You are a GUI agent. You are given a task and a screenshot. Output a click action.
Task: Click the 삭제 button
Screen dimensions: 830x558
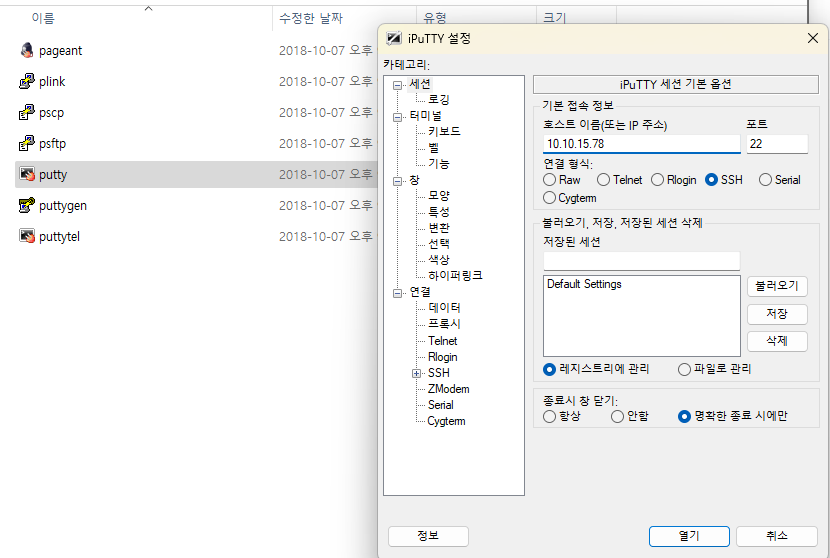click(777, 341)
